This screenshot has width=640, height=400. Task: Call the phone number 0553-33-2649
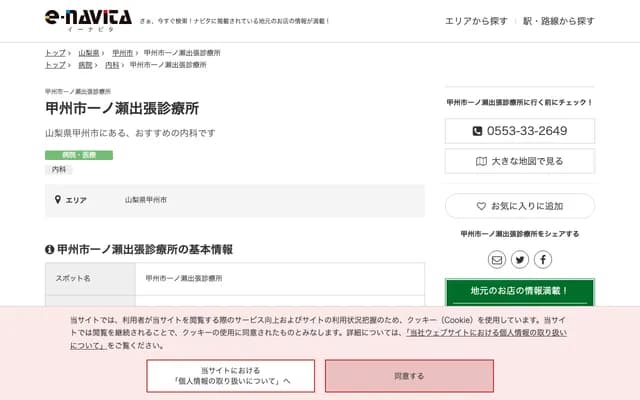point(519,131)
